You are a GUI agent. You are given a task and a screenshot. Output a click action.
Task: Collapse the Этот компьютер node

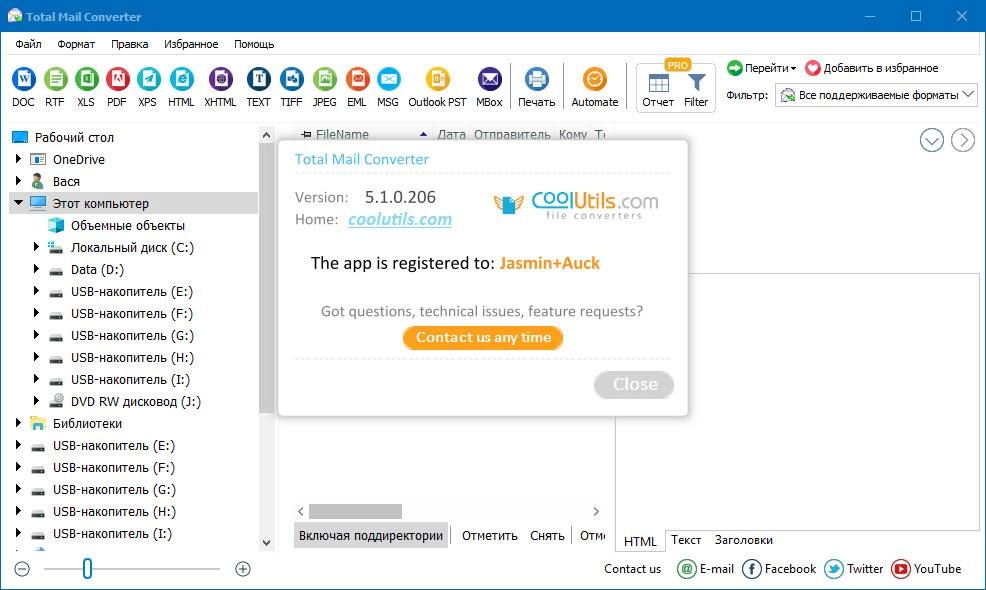[18, 203]
